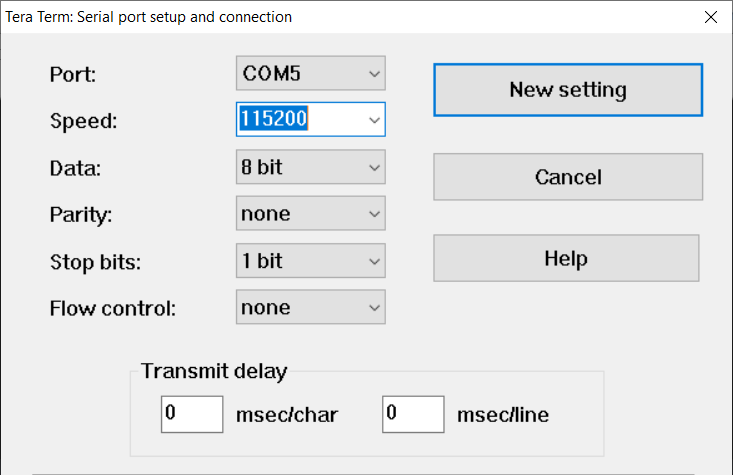733x475 pixels.
Task: Expand the Flow control dropdown
Action: 310,308
